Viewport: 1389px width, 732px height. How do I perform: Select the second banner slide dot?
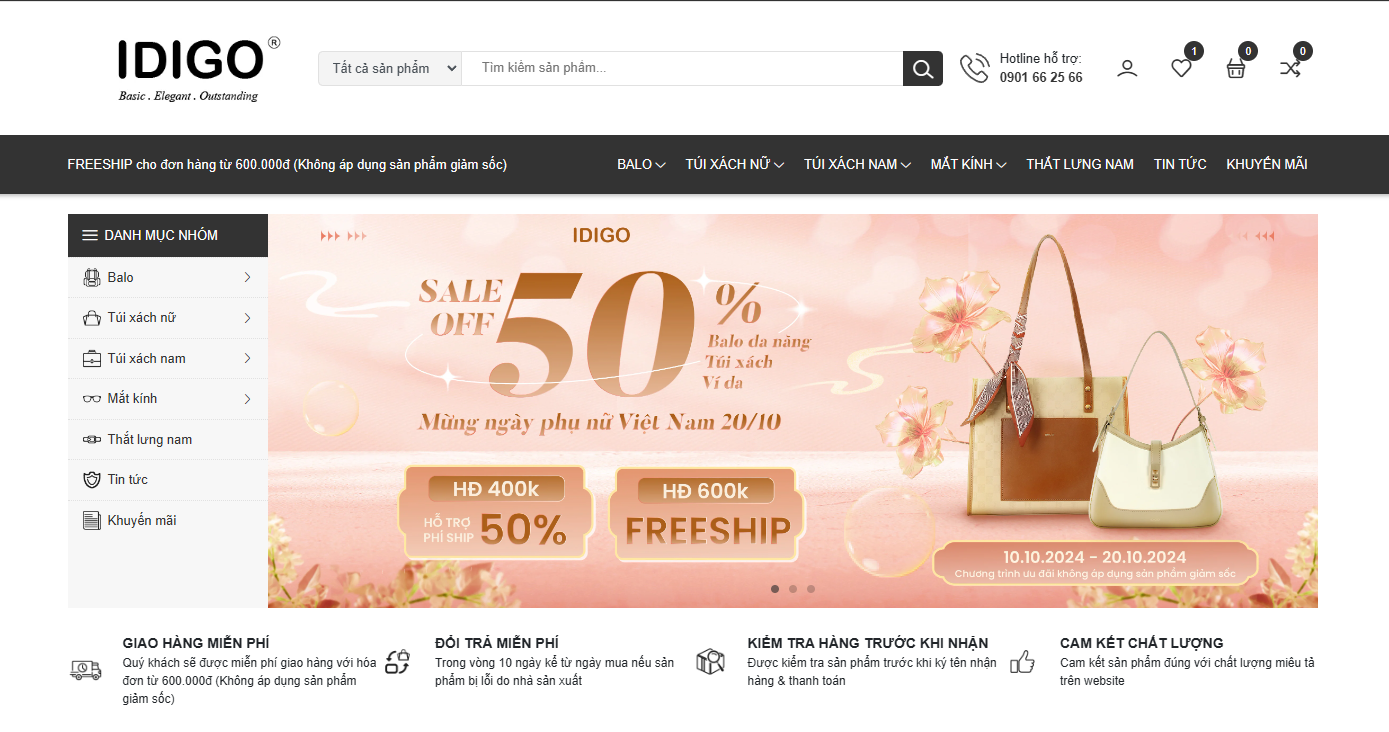793,589
